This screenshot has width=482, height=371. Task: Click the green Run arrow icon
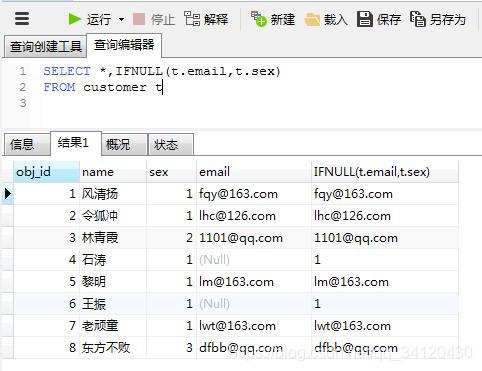coord(74,19)
